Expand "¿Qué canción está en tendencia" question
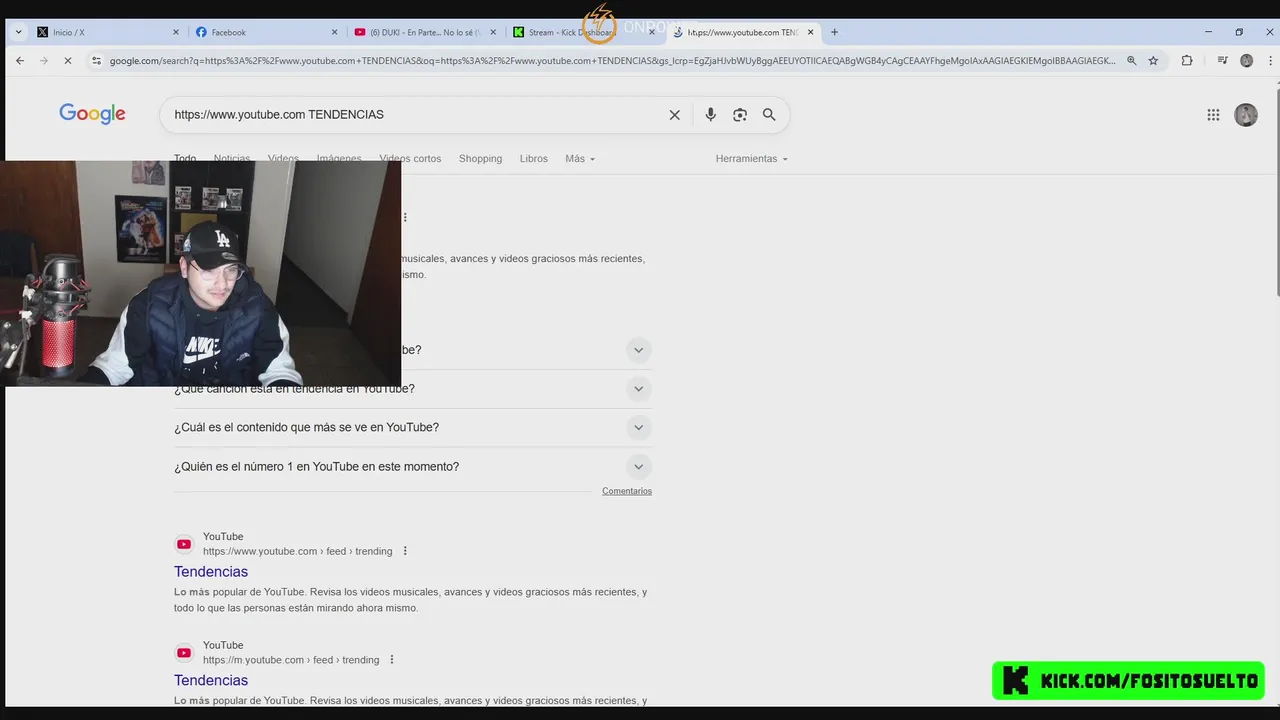Screen dimensions: 1280x720 [638, 389]
